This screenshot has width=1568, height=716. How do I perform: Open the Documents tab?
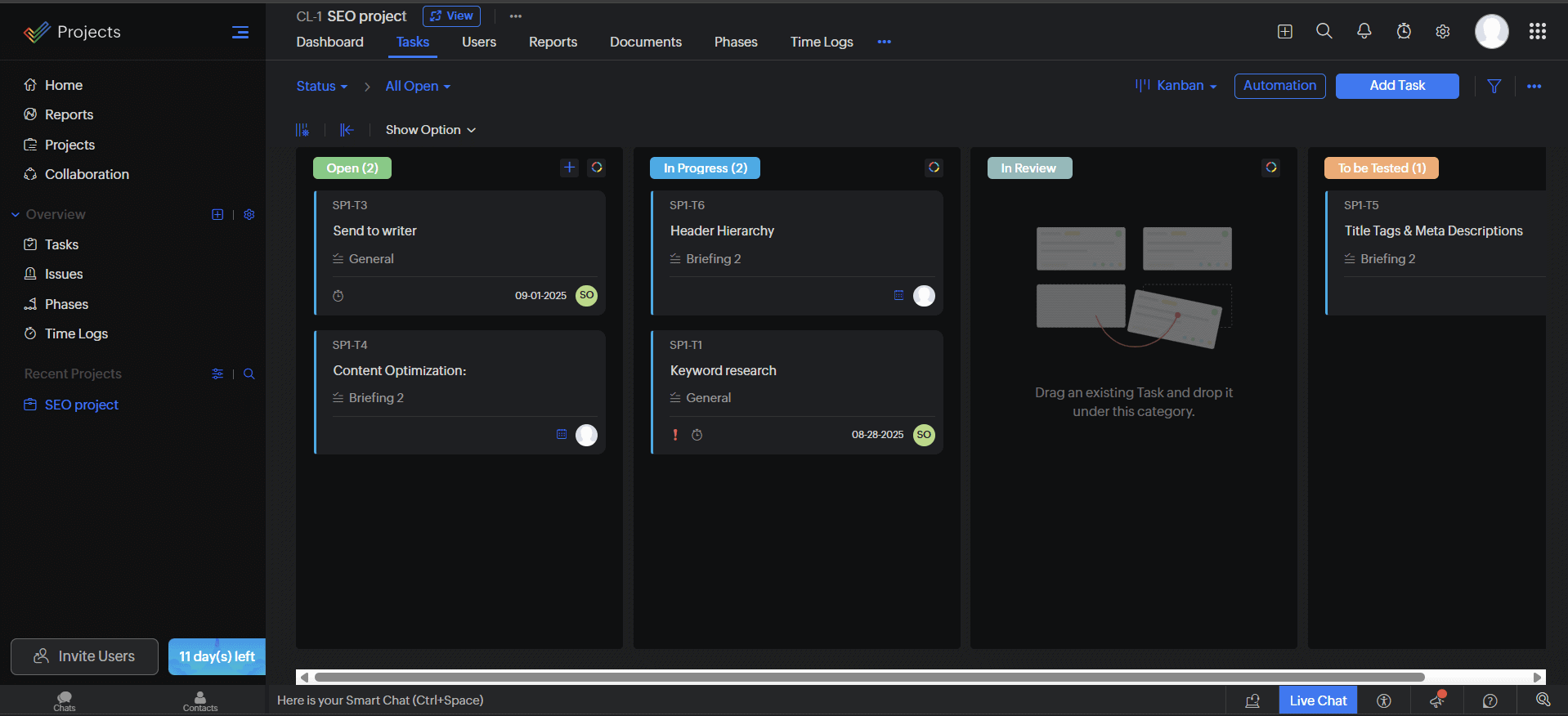[645, 42]
